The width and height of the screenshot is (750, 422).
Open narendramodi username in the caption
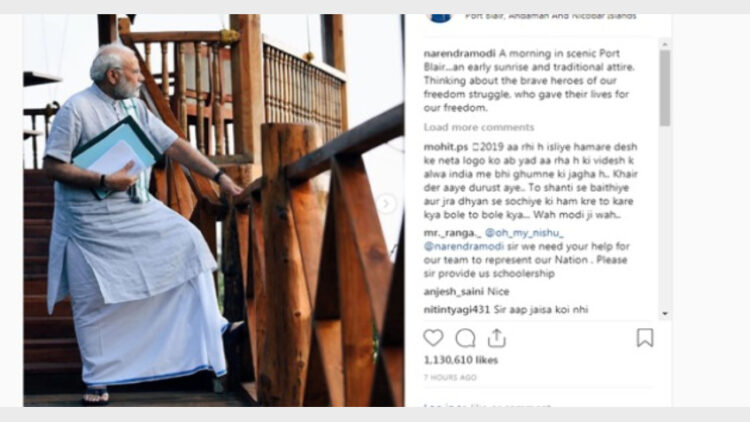click(460, 54)
